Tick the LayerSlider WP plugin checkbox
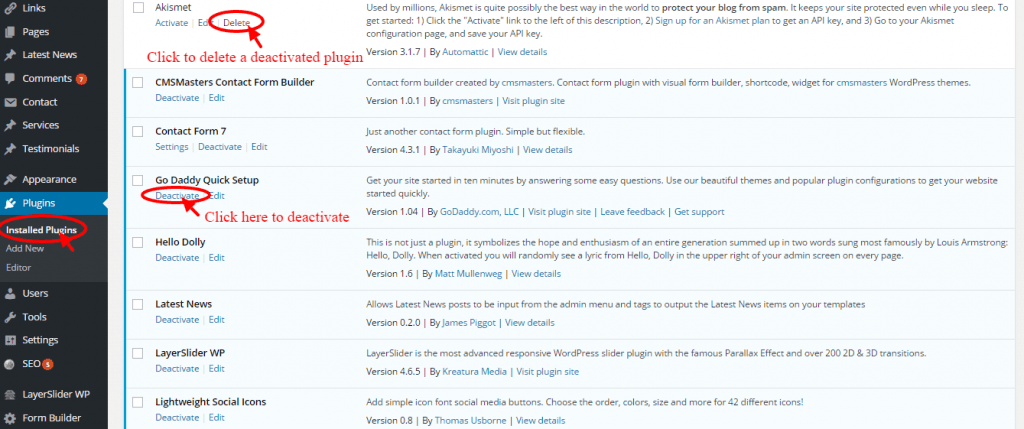This screenshot has width=1024, height=429. click(x=138, y=353)
